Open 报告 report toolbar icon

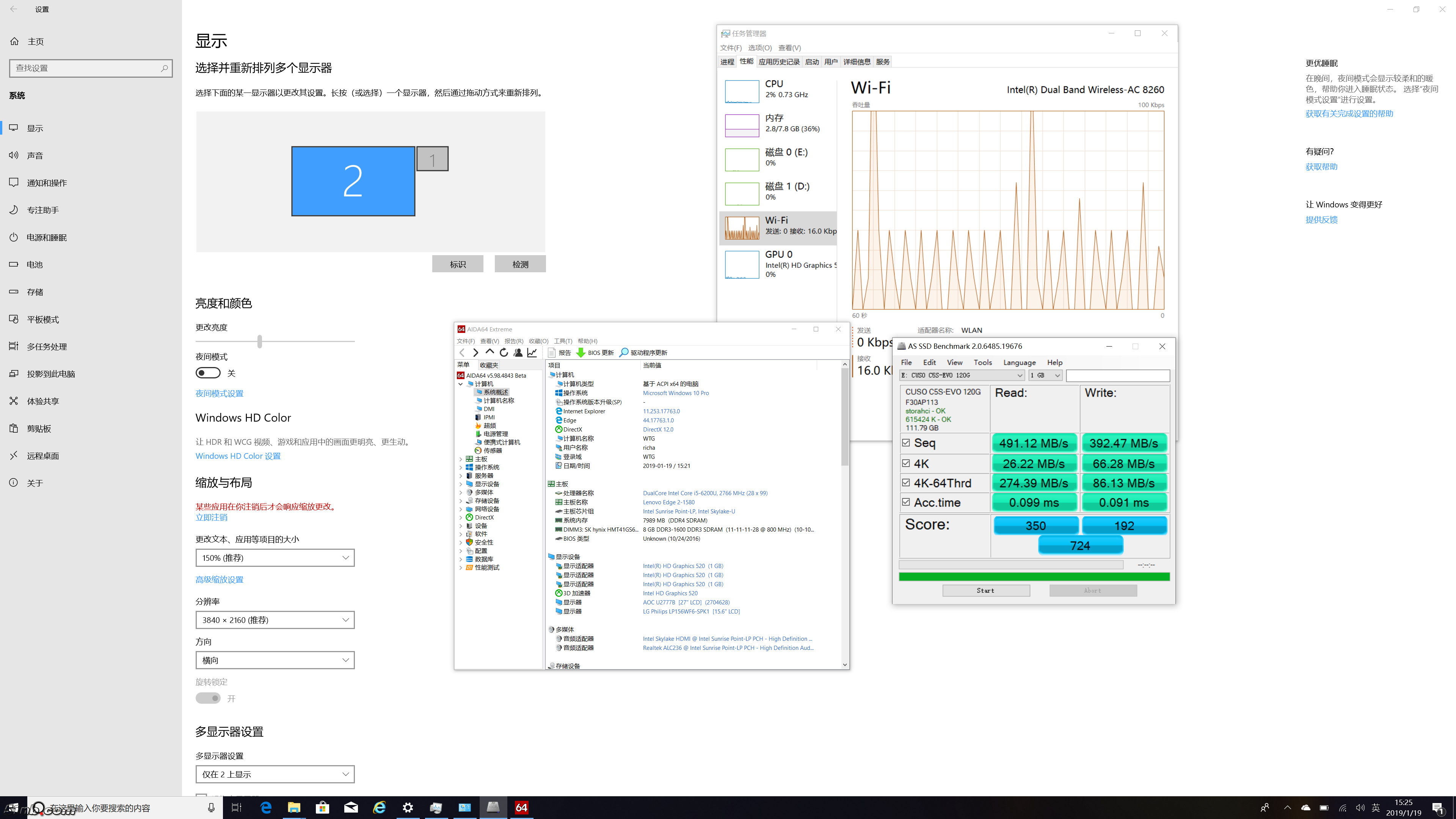pos(552,352)
